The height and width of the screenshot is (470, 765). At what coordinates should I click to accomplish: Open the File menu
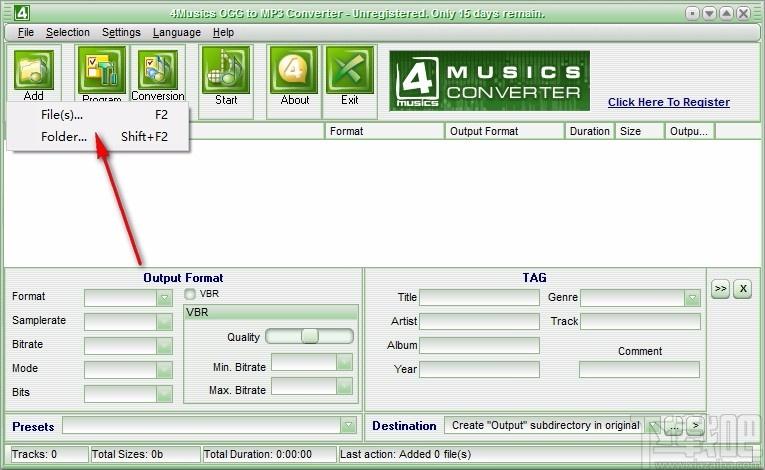[x=26, y=32]
